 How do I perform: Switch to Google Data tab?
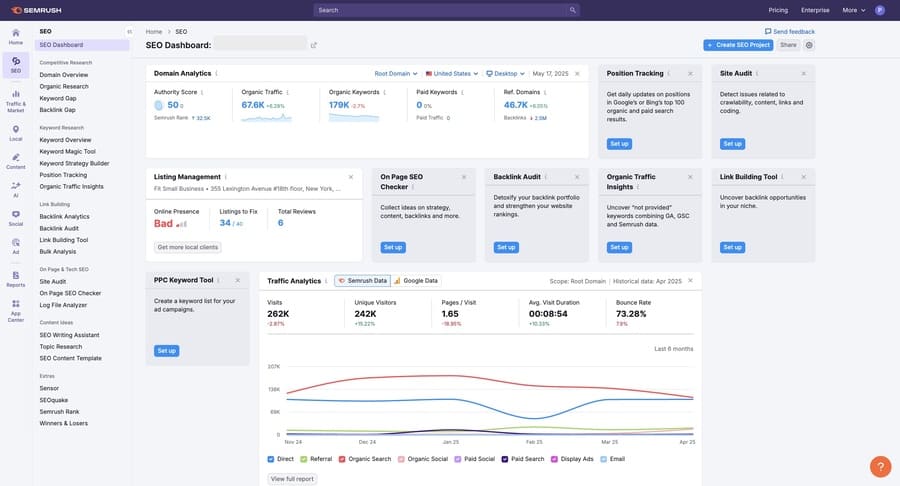(416, 281)
